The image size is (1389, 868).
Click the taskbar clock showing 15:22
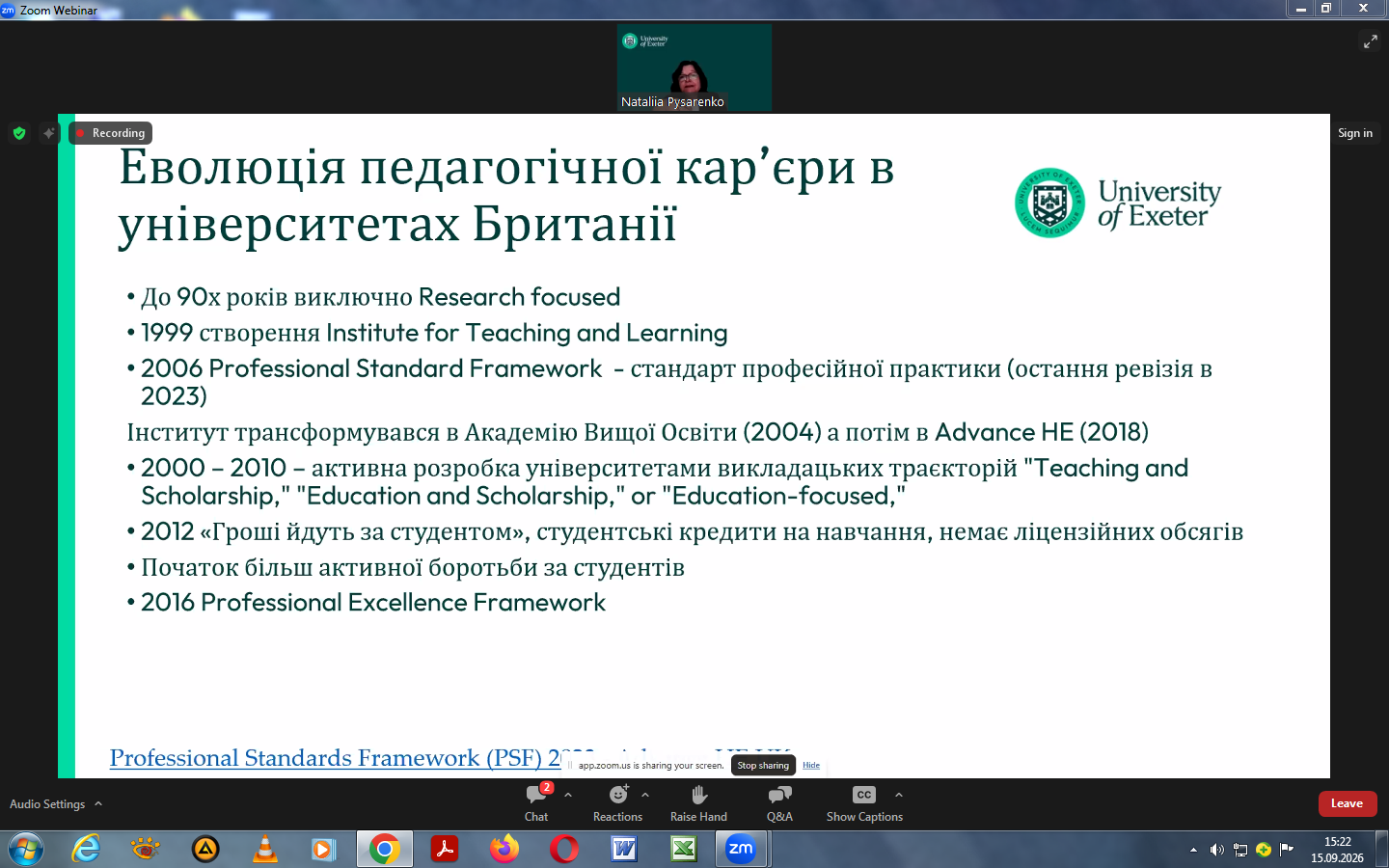[1337, 850]
